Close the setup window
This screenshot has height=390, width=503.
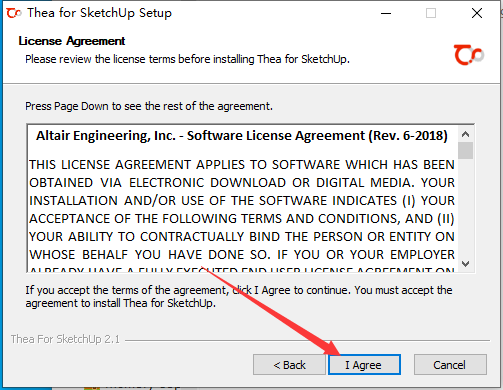tap(477, 13)
